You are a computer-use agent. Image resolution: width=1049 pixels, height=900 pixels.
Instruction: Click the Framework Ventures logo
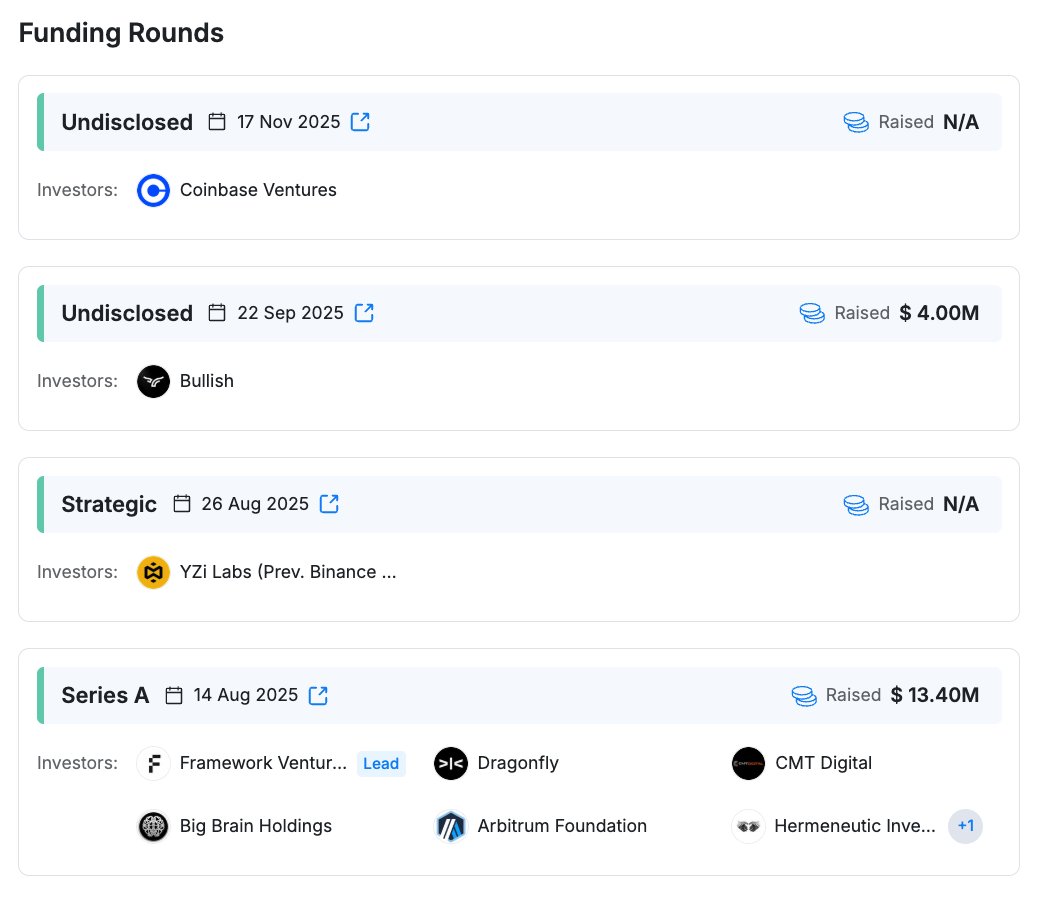[153, 763]
